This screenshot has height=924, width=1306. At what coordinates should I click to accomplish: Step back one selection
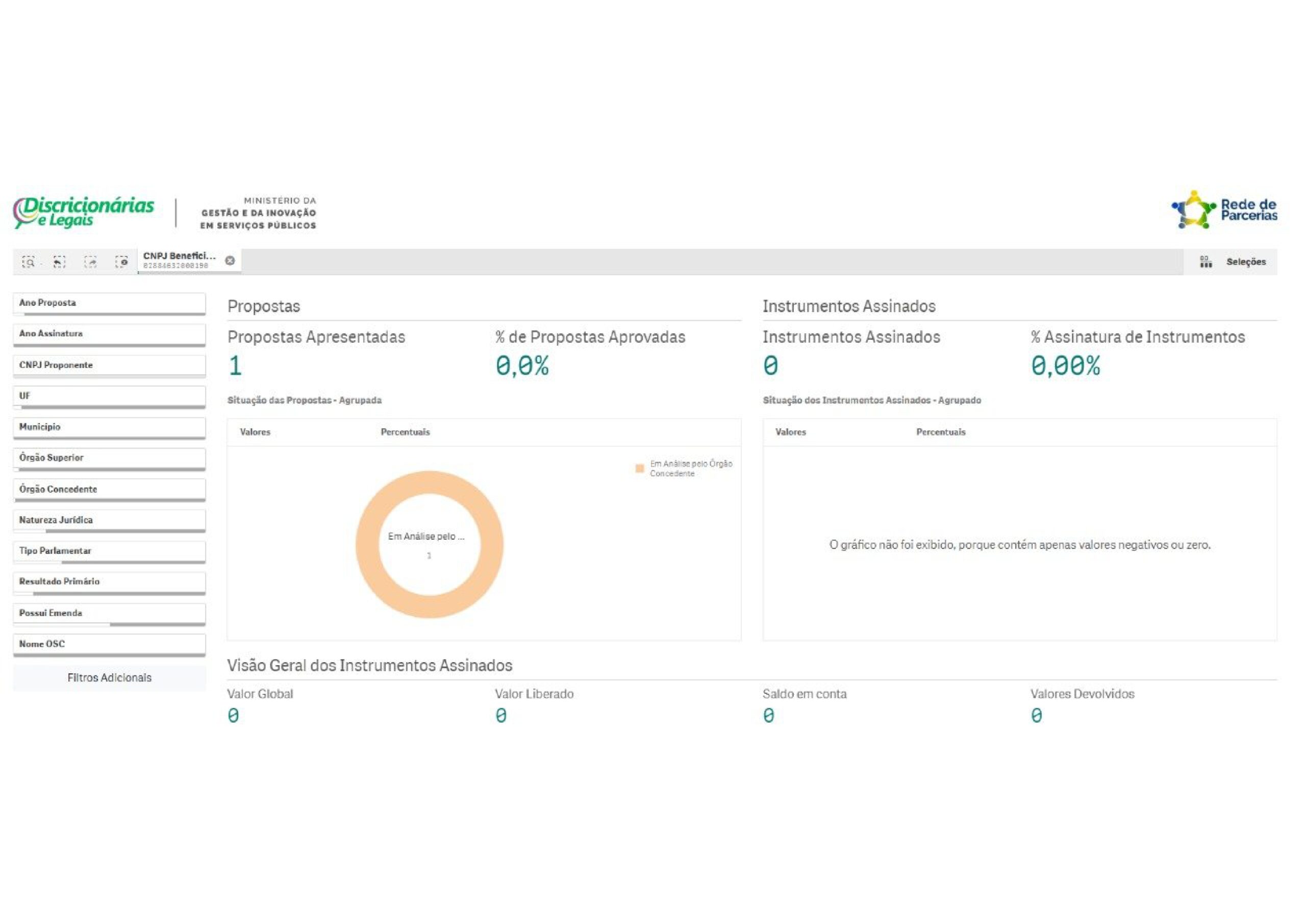point(59,262)
